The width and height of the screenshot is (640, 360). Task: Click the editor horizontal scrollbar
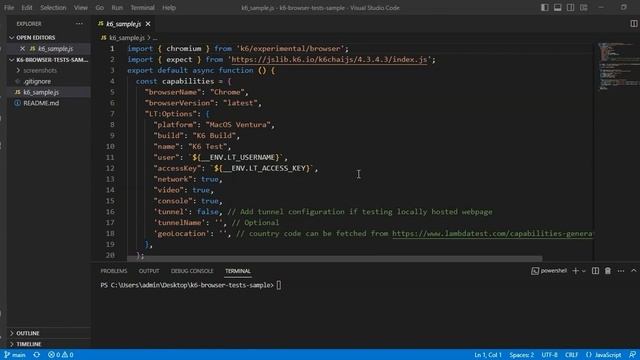pos(335,258)
